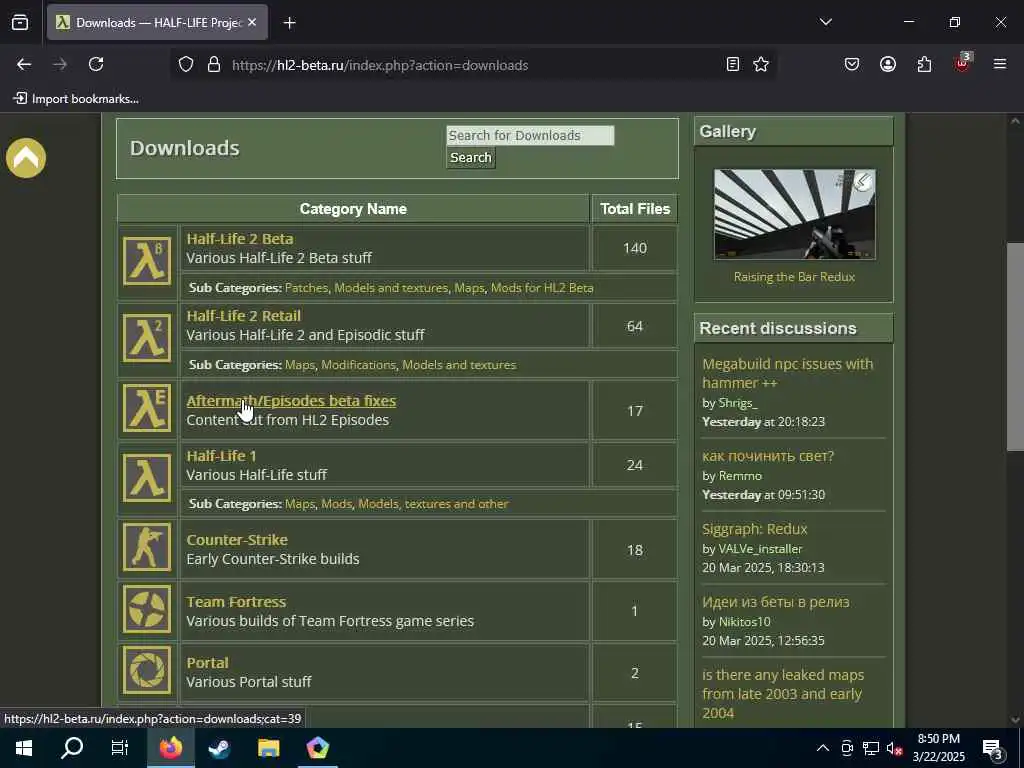This screenshot has width=1024, height=768.
Task: Open the Raising the Bar Redux thumbnail
Action: 795,214
